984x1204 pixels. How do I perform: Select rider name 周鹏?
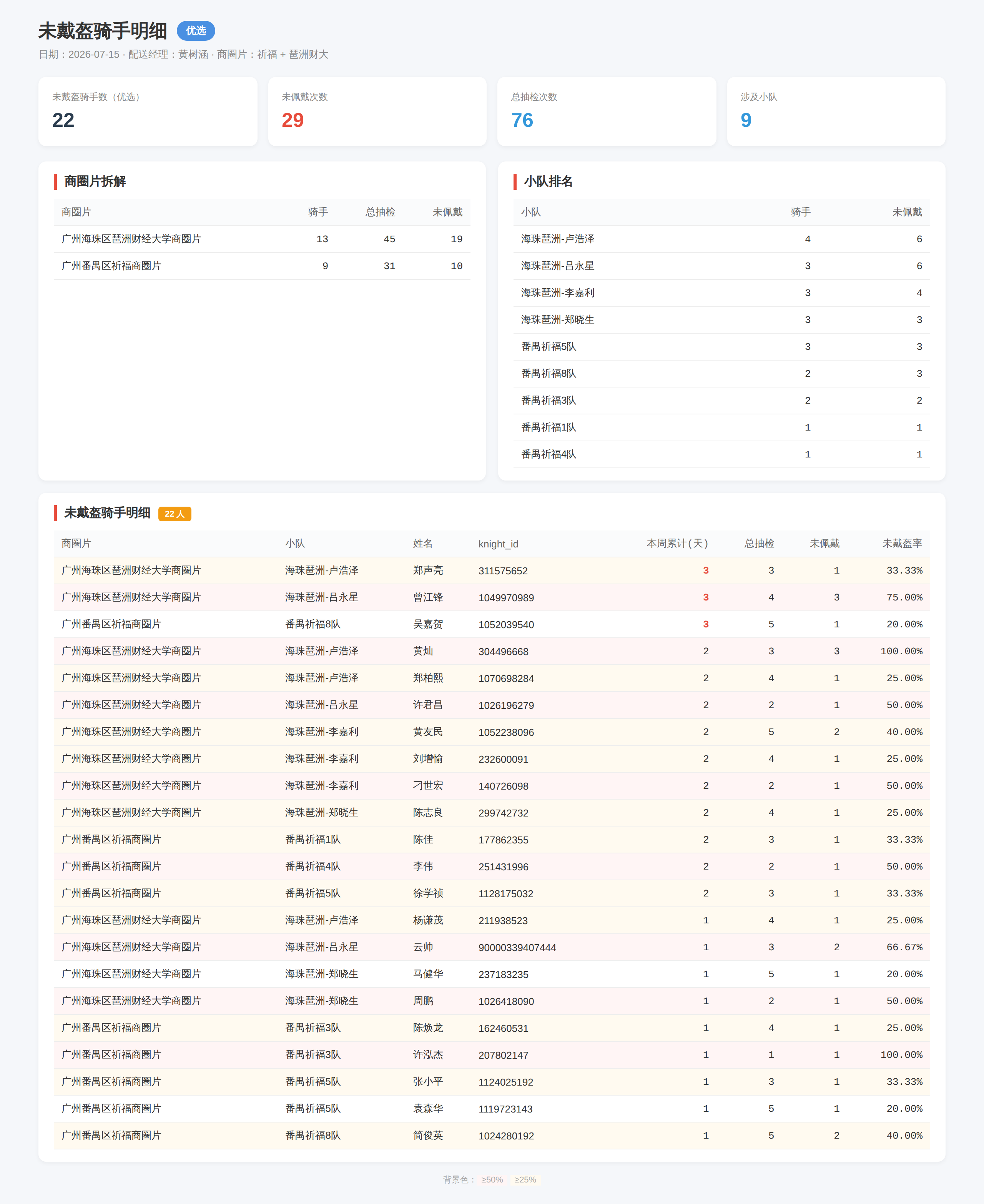[423, 1001]
